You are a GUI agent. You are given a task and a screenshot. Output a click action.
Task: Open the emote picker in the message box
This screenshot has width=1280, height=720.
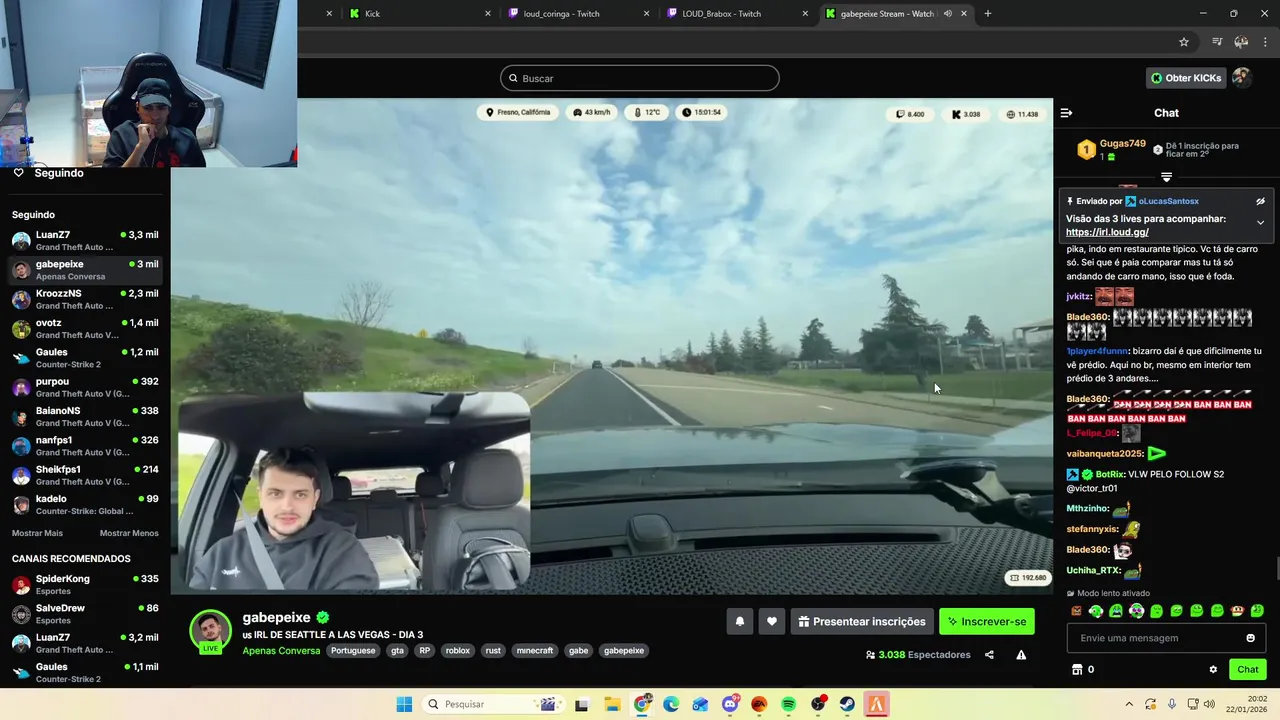point(1250,638)
